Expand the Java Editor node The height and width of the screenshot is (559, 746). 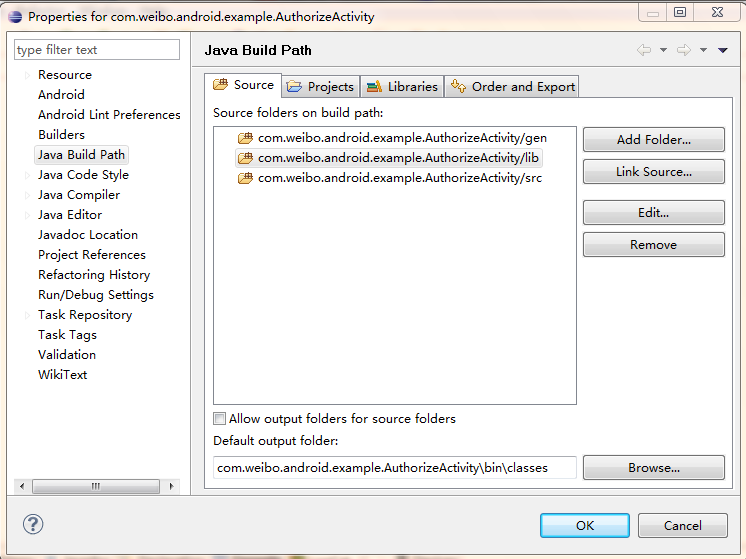[27, 215]
